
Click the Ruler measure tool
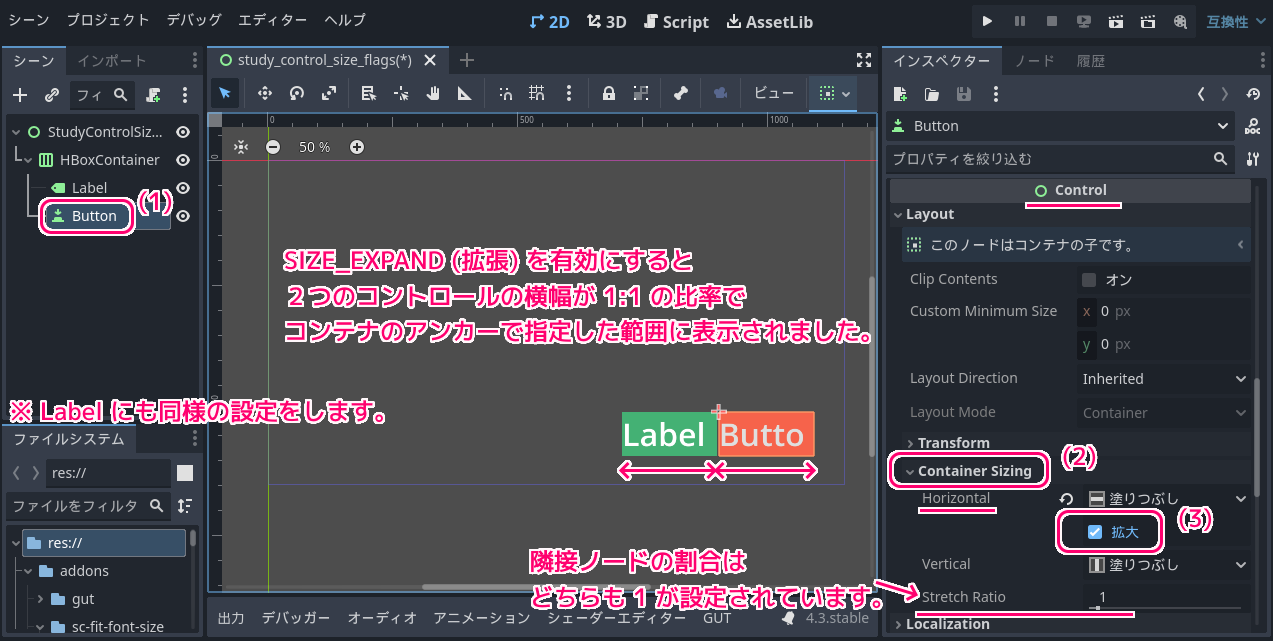click(x=464, y=94)
